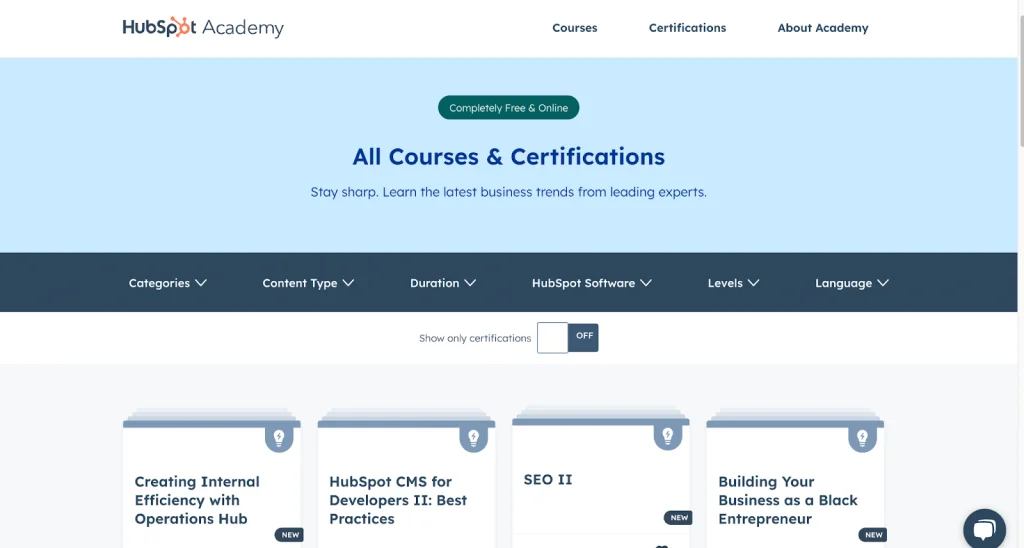Click lightbulb badge on Building Your Business card
This screenshot has width=1024, height=548.
point(862,438)
